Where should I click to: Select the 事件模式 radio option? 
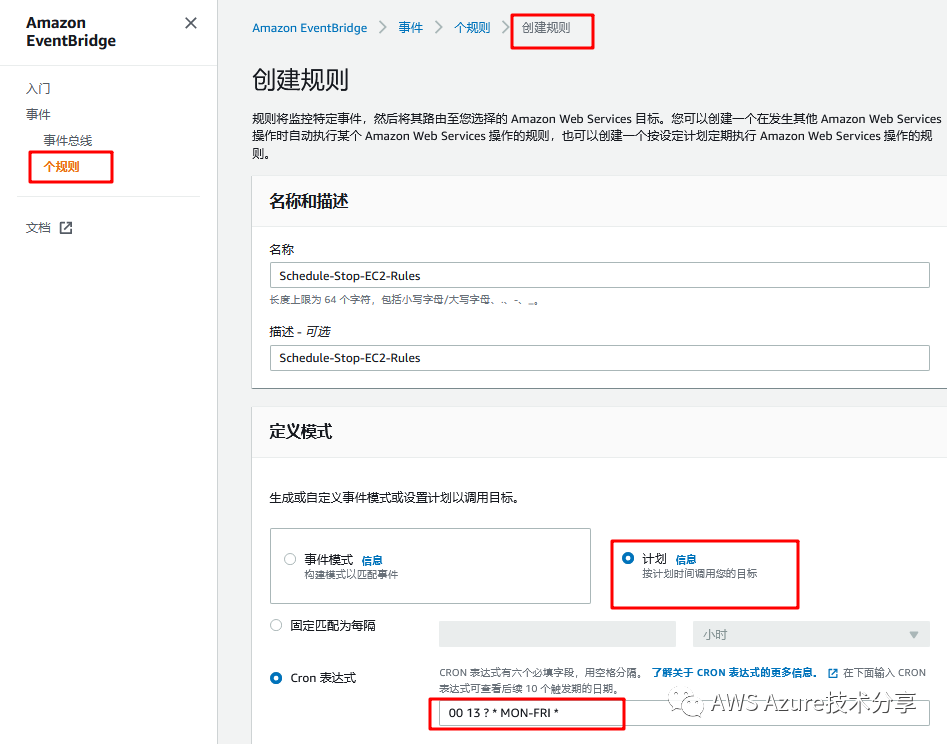(x=290, y=559)
